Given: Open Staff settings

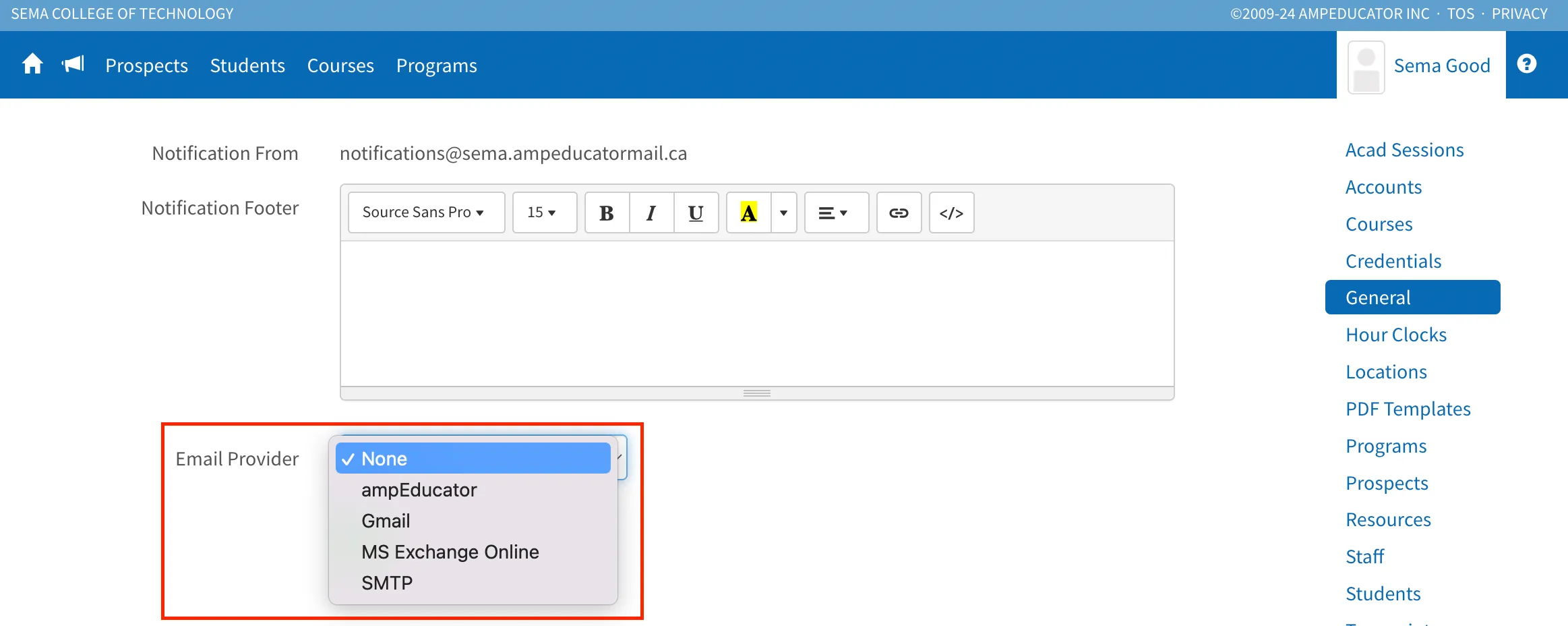Looking at the screenshot, I should point(1364,557).
